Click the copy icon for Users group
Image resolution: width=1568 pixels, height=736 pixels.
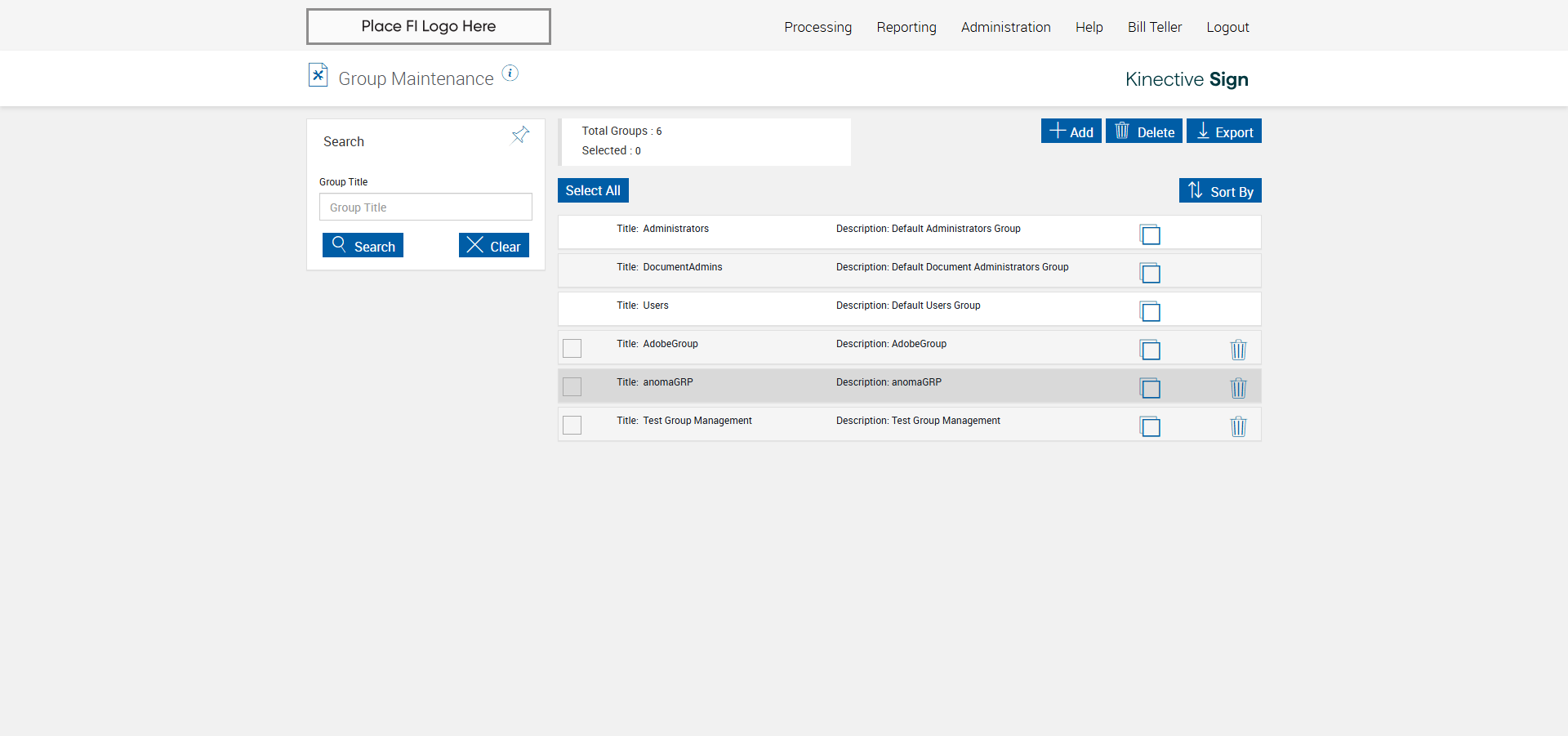tap(1150, 311)
